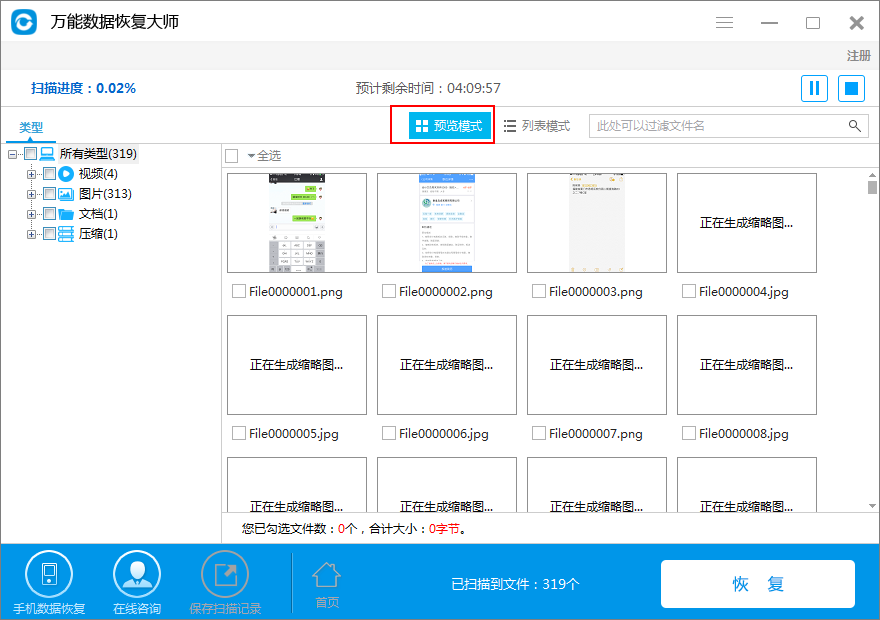Click the video type icon next to 视频(4)

point(66,174)
